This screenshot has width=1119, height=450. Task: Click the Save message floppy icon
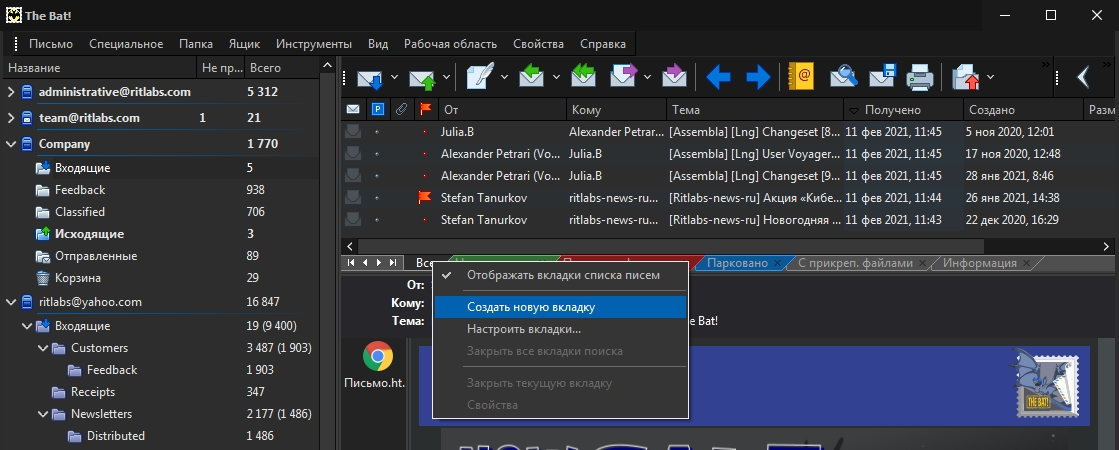882,76
